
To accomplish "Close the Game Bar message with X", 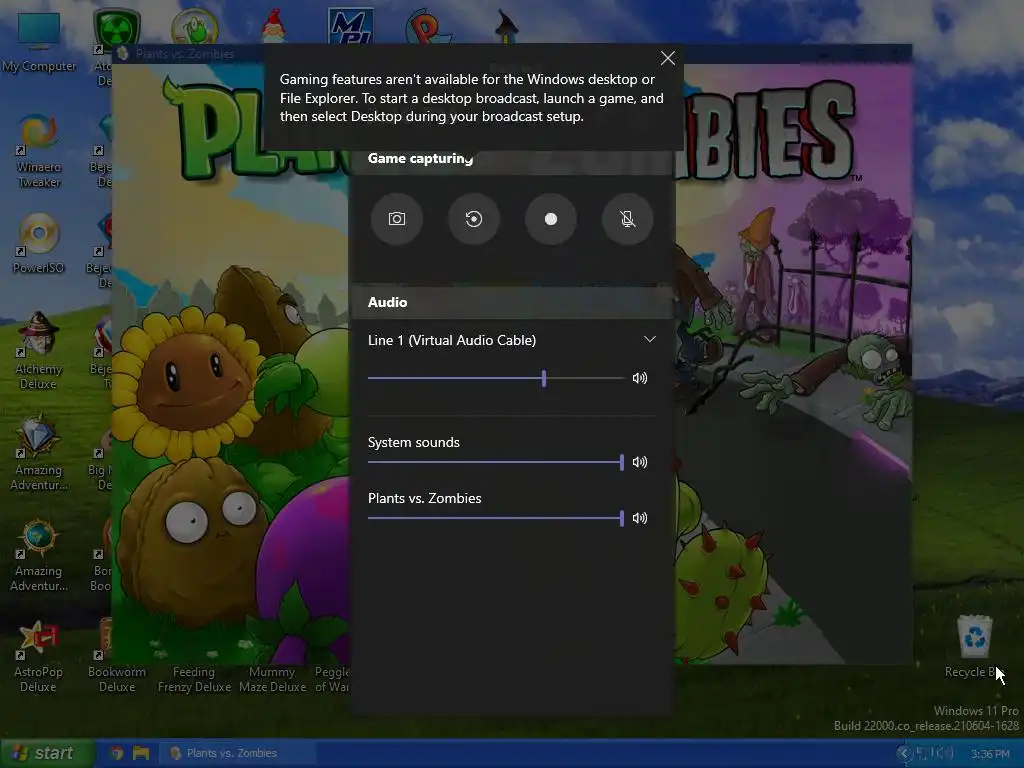I will (667, 58).
